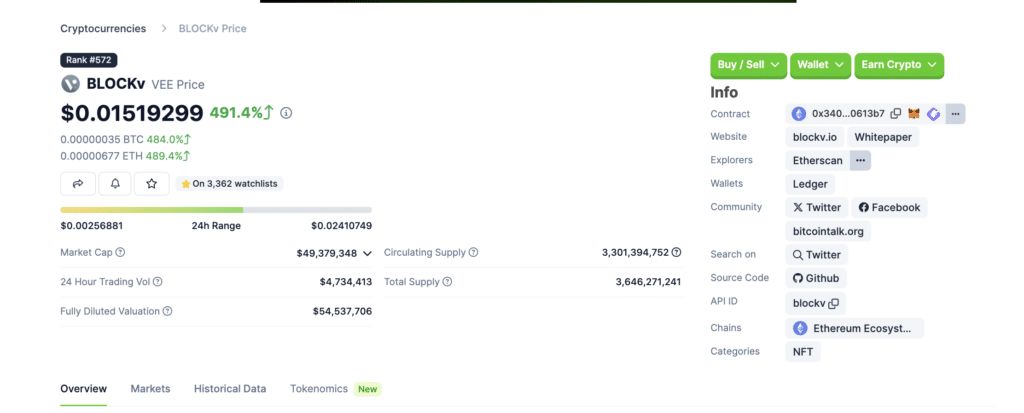Click the purple wallet icon in Contract row
This screenshot has width=1024, height=413.
pyautogui.click(x=934, y=114)
